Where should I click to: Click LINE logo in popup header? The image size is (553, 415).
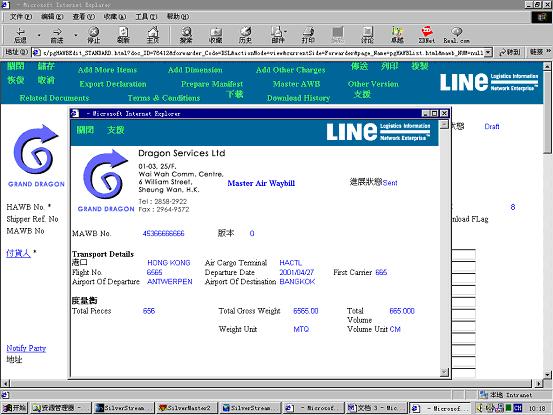(378, 132)
